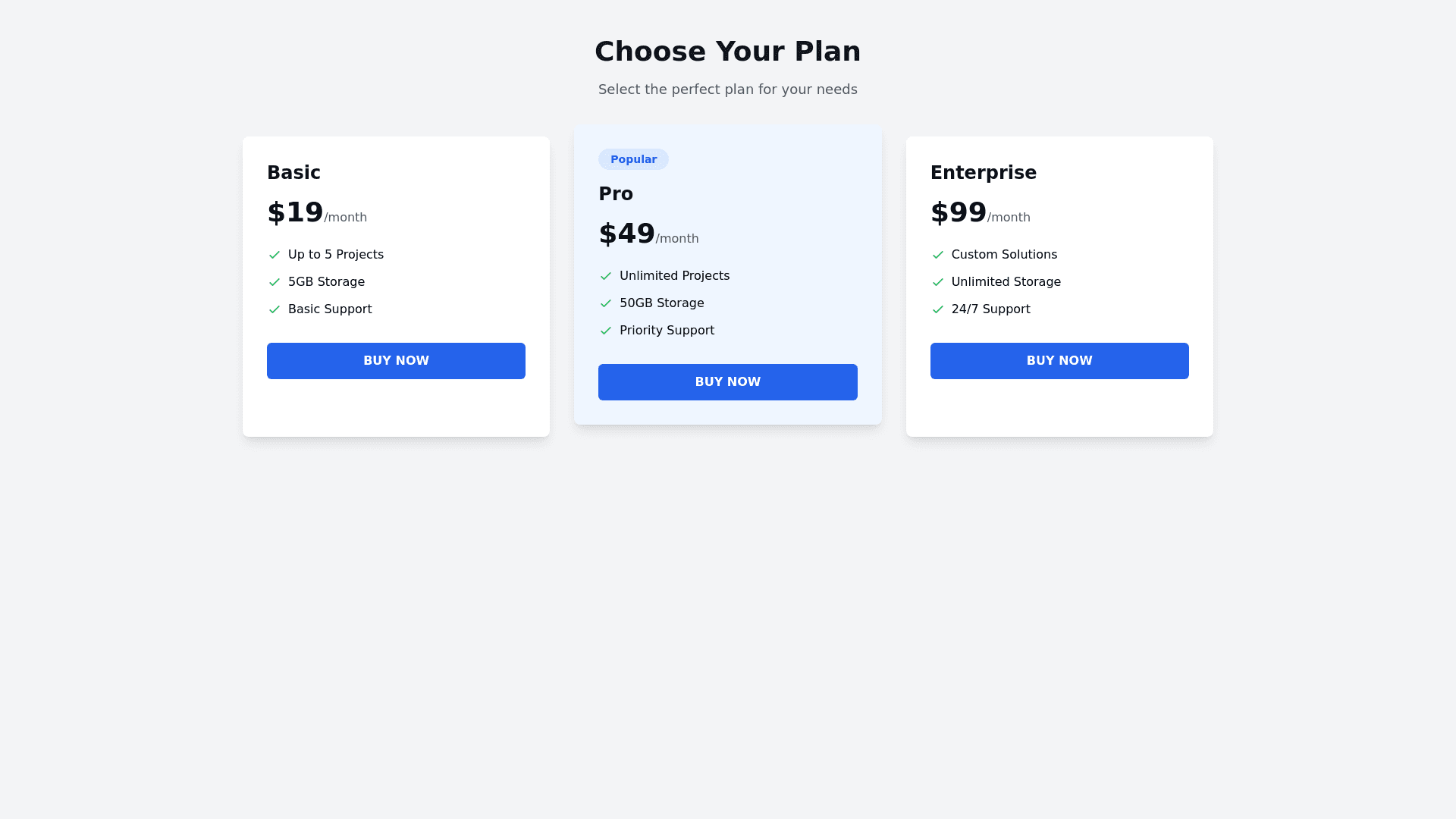Click the Popular badge on Pro card

(x=633, y=159)
